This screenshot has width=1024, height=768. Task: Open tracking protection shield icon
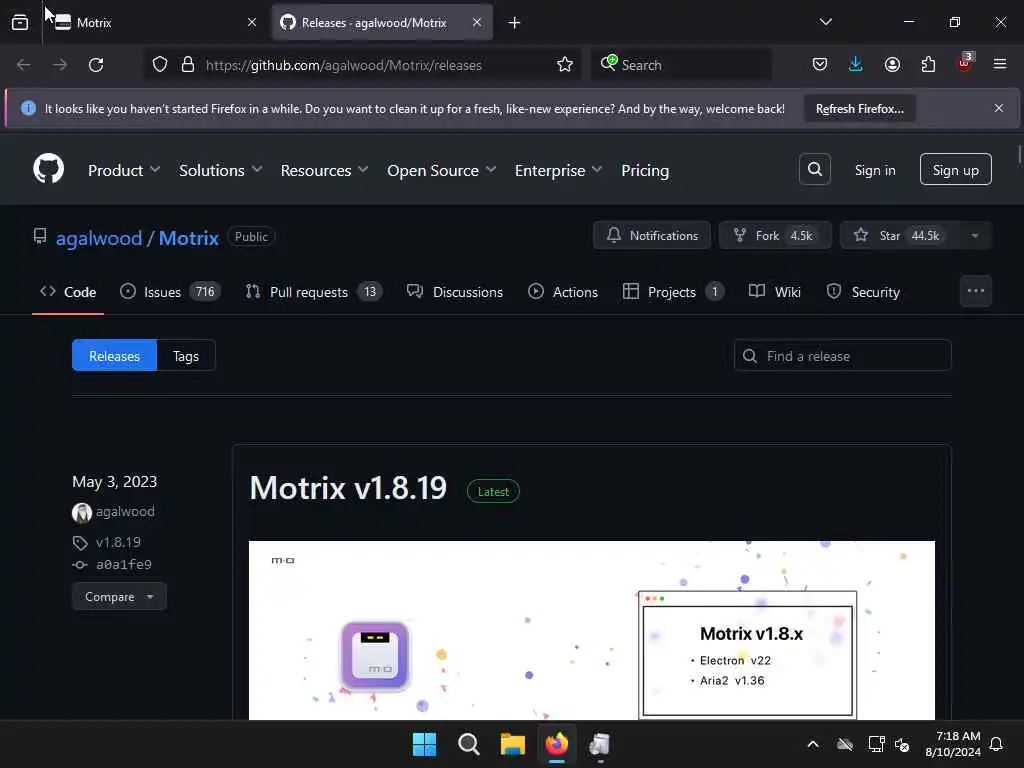[x=160, y=65]
